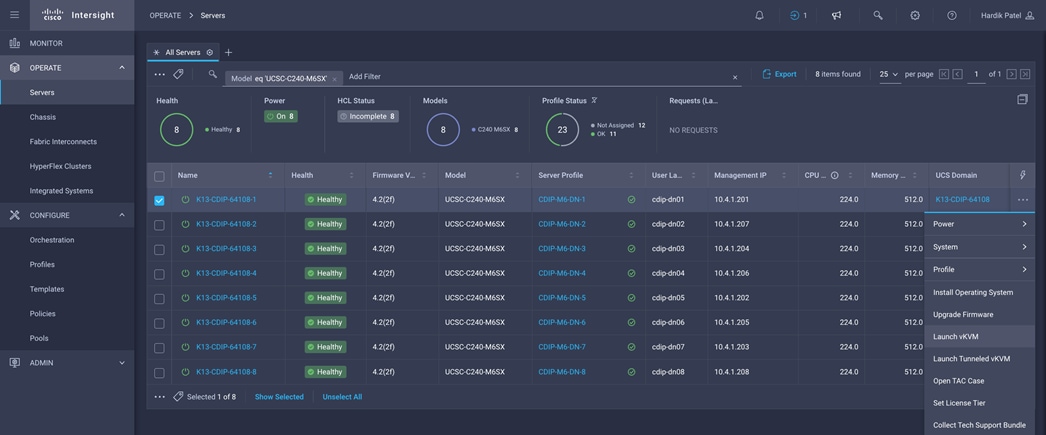
Task: Click the tag icon in table toolbar
Action: tap(178, 74)
